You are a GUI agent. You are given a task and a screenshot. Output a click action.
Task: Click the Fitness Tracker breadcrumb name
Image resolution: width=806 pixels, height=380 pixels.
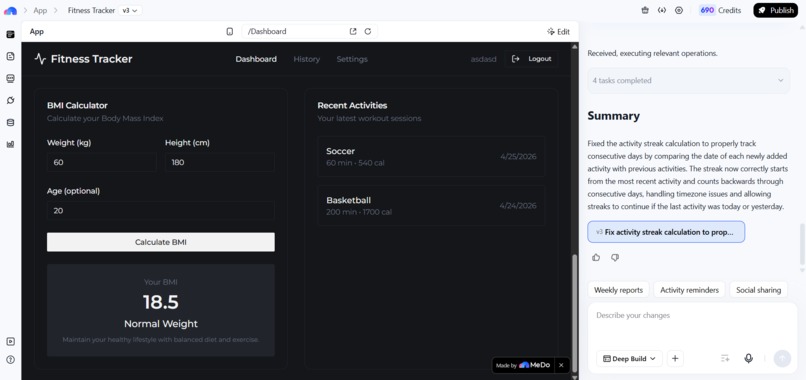click(x=91, y=10)
